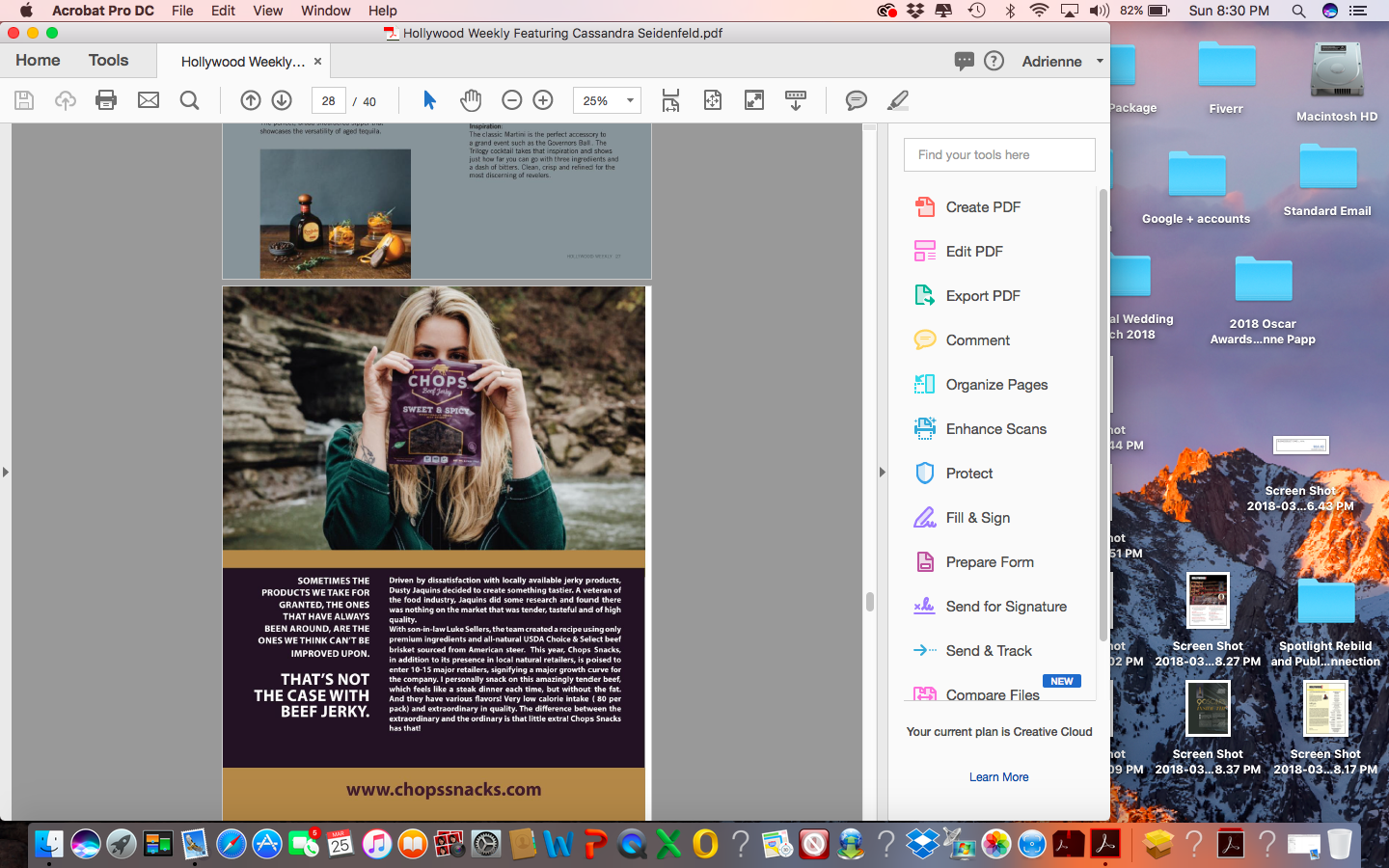
Task: Open Spotlight search in menu bar
Action: click(1298, 11)
